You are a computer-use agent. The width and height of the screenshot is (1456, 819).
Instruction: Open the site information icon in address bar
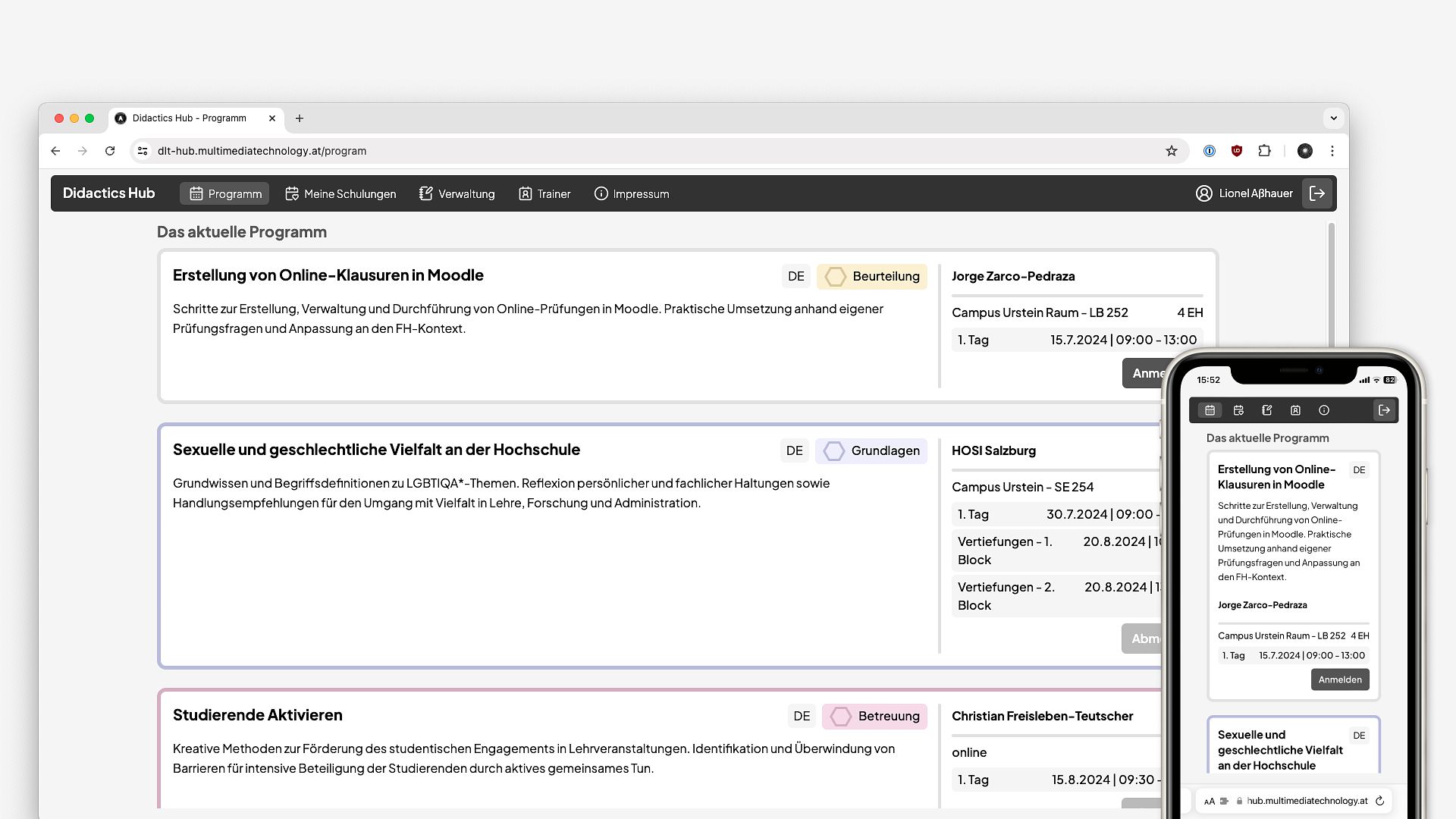pos(143,151)
